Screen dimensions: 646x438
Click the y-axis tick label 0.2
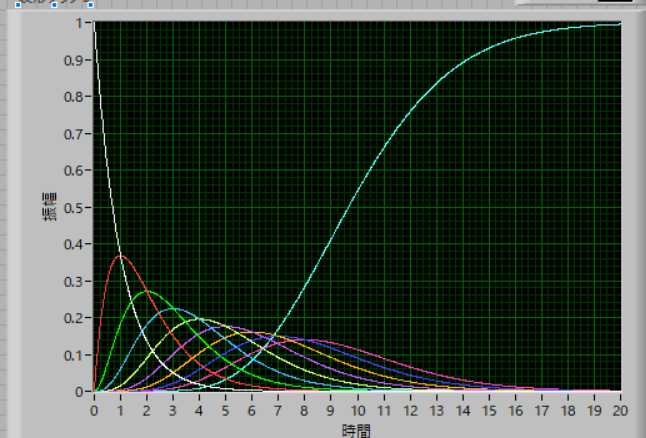[x=74, y=318]
